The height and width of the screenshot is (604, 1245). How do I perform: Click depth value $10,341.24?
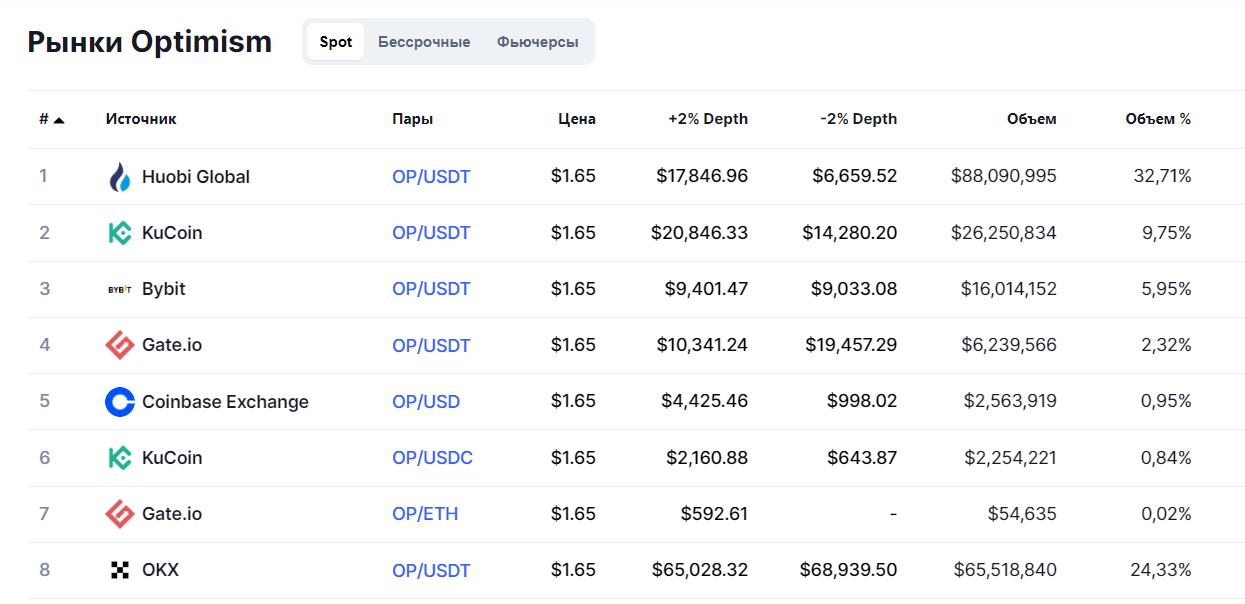click(702, 344)
